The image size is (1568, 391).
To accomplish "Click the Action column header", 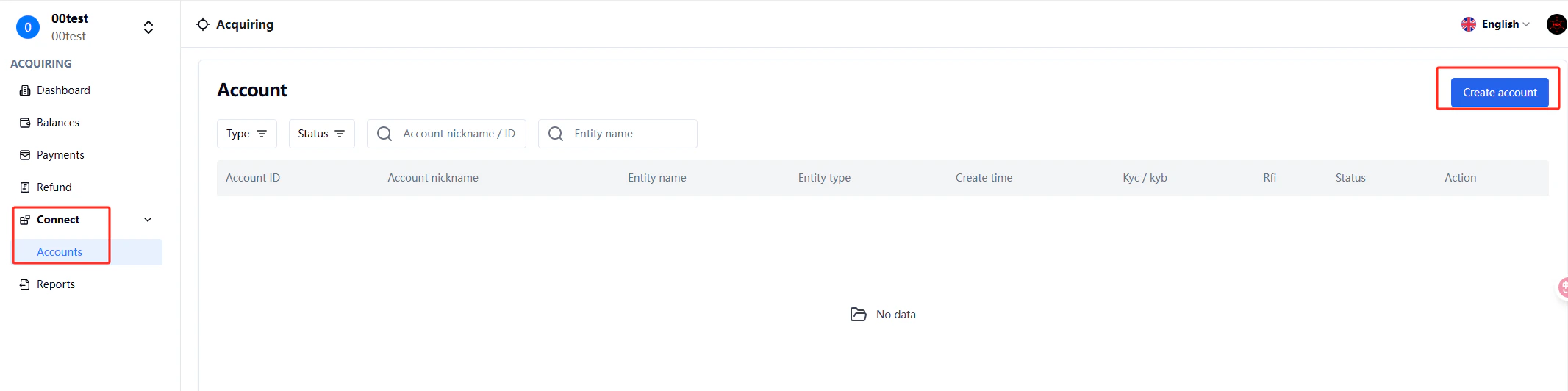I will tap(1460, 178).
